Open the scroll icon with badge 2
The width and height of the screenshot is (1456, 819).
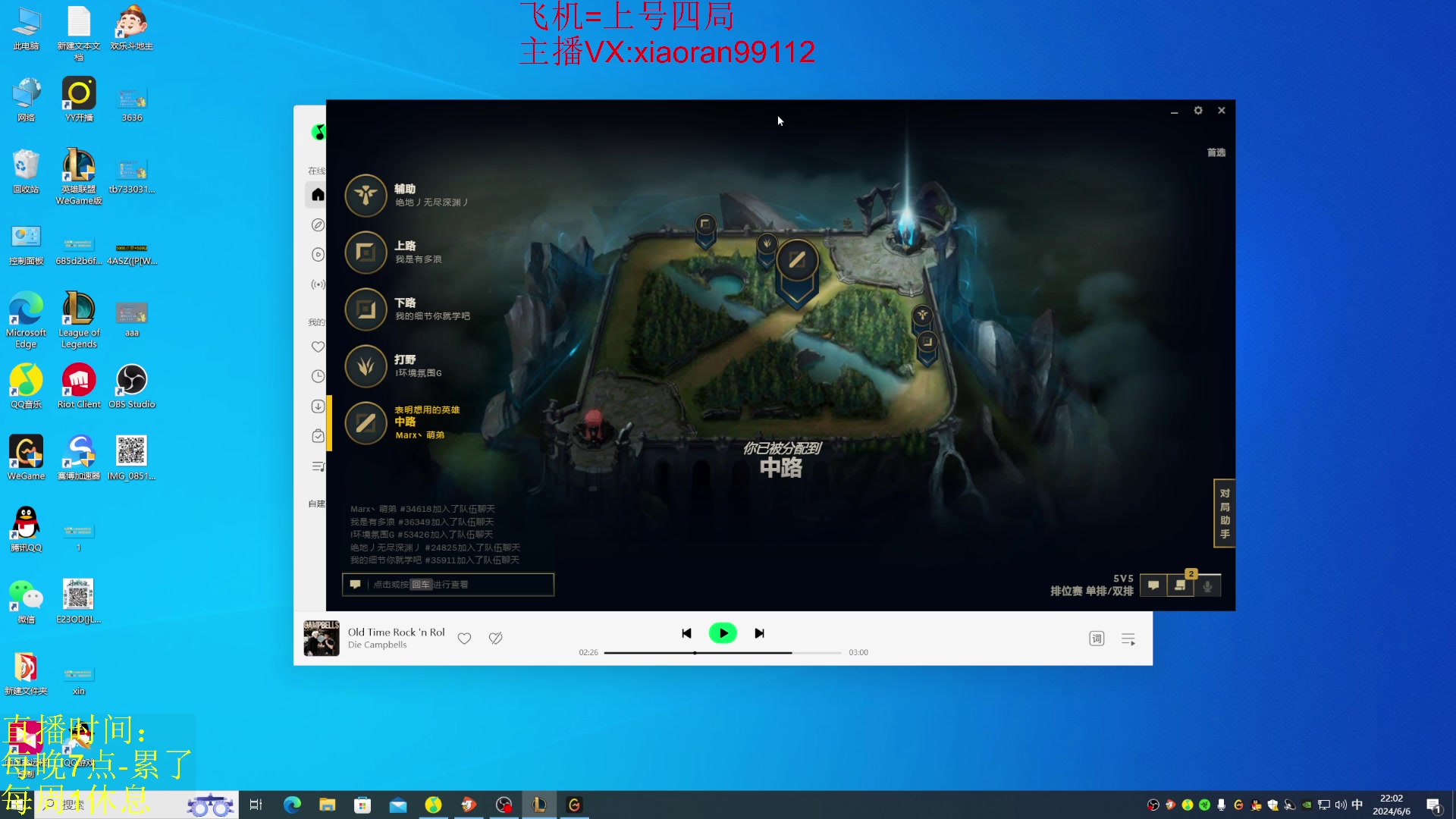click(x=1181, y=585)
